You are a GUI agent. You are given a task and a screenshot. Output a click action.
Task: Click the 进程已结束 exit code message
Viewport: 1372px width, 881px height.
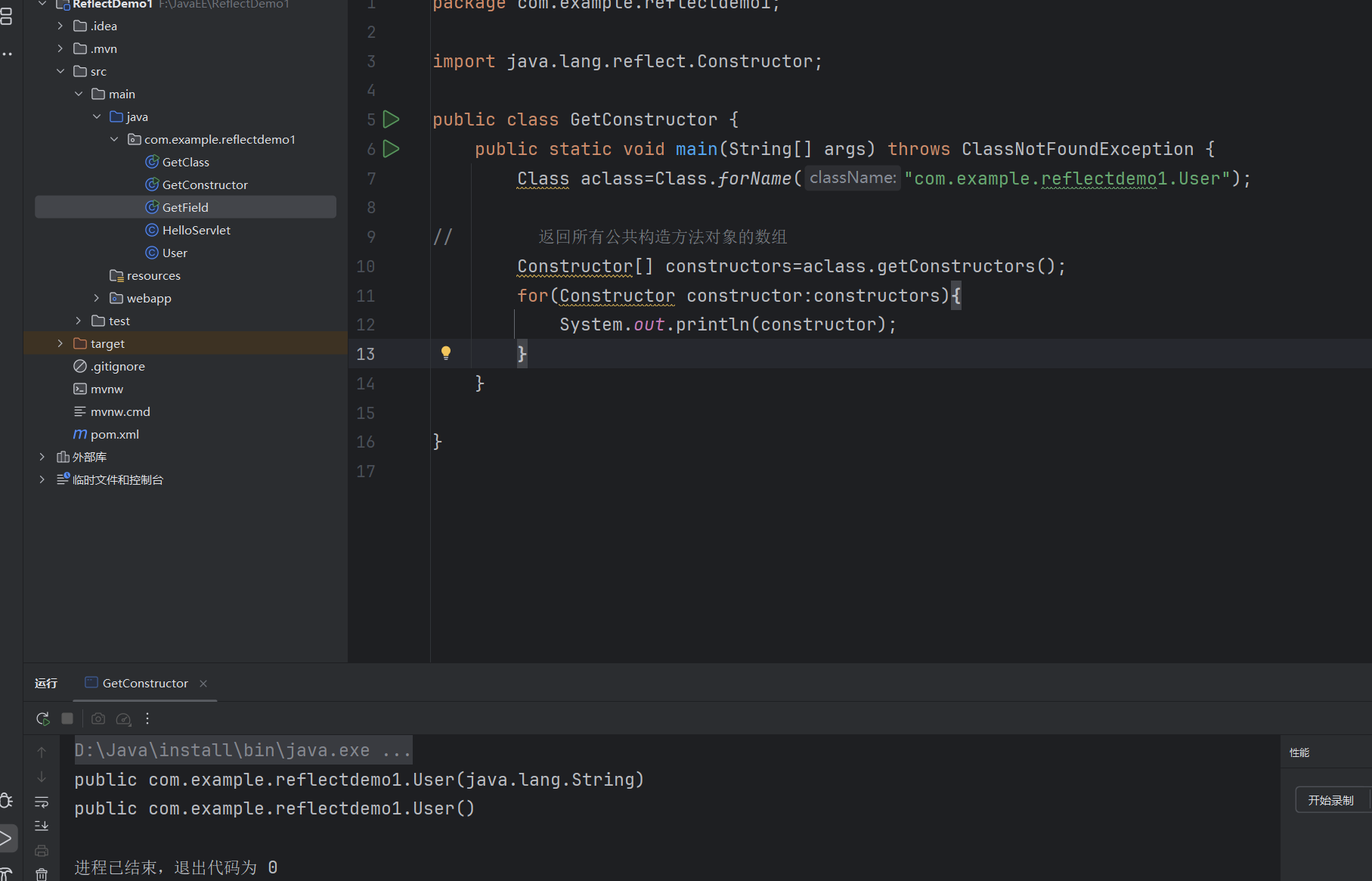point(176,867)
